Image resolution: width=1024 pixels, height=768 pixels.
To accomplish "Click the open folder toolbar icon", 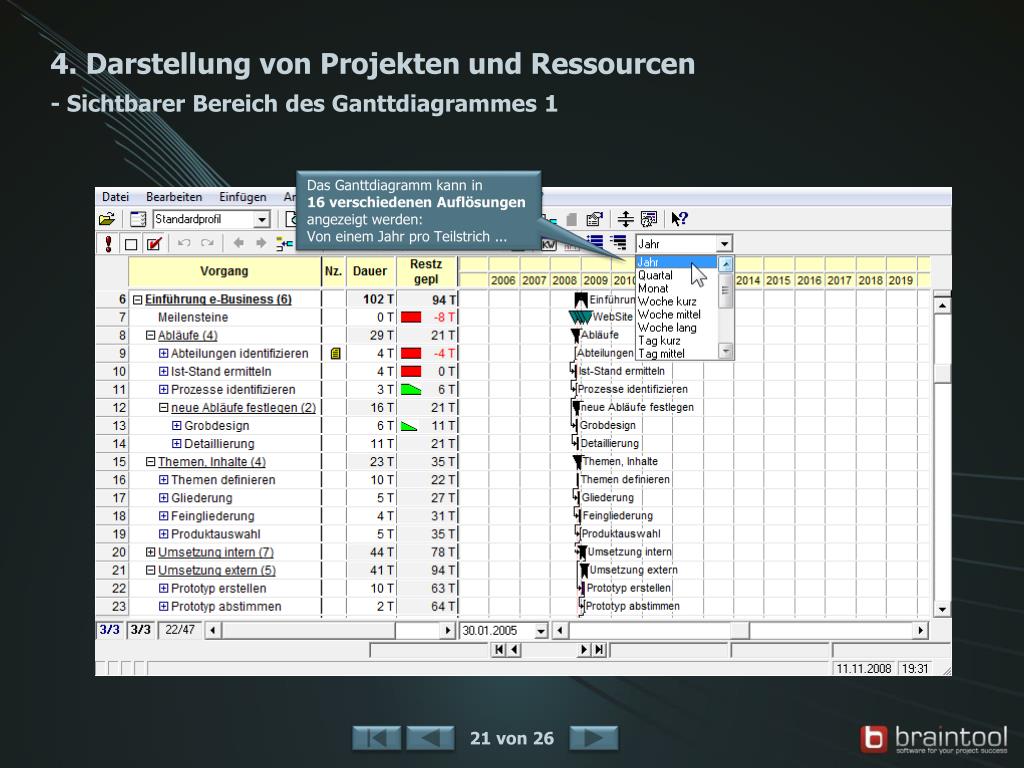I will click(x=107, y=219).
